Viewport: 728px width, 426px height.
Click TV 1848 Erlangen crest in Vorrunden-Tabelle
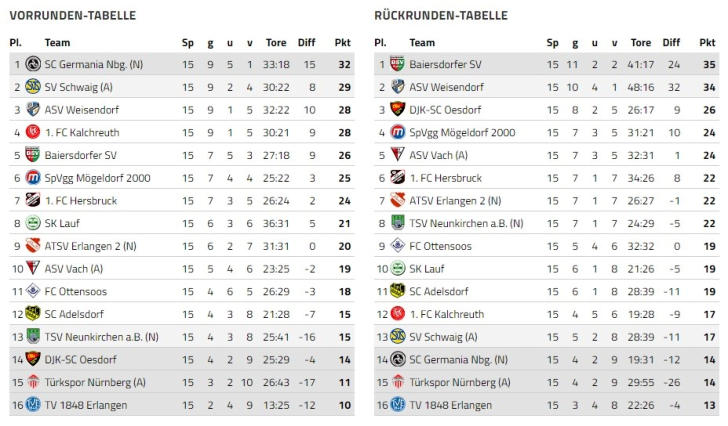pos(33,404)
